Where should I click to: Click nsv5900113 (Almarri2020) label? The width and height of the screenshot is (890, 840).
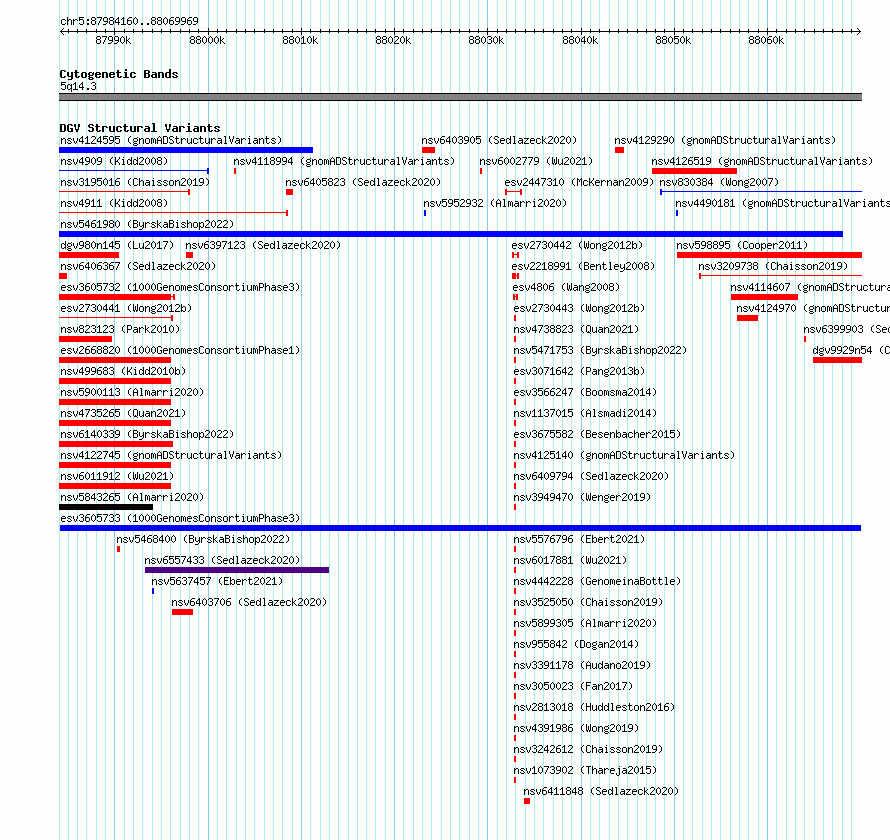click(132, 392)
